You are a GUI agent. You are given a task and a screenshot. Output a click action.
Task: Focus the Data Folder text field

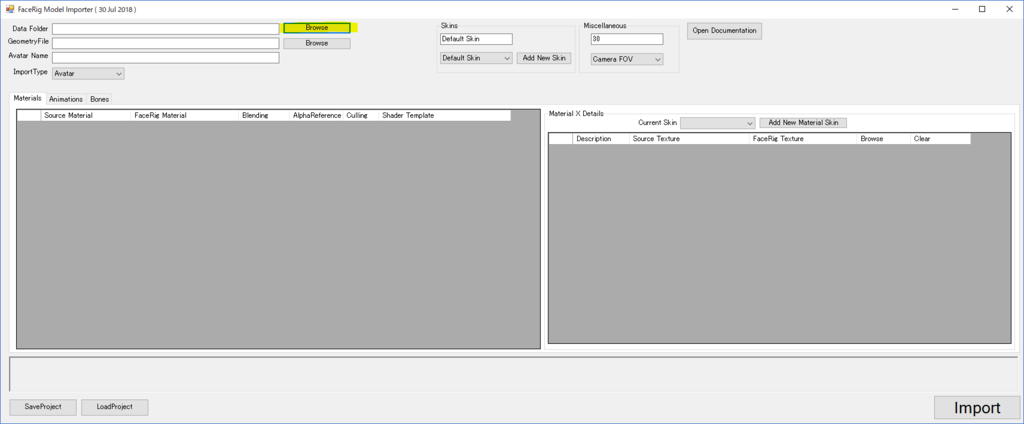click(x=166, y=29)
